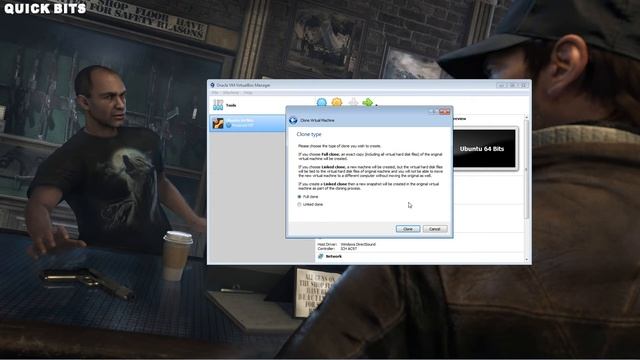Click the Ubuntu 64 Bits preview thumbnail
The width and height of the screenshot is (640, 360).
(484, 149)
